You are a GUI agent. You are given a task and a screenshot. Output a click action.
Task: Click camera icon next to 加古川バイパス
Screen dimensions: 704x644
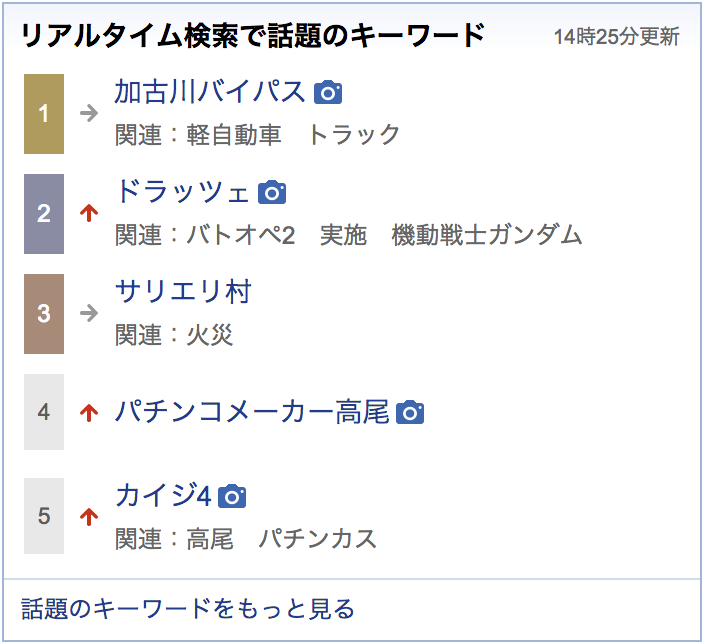(328, 93)
